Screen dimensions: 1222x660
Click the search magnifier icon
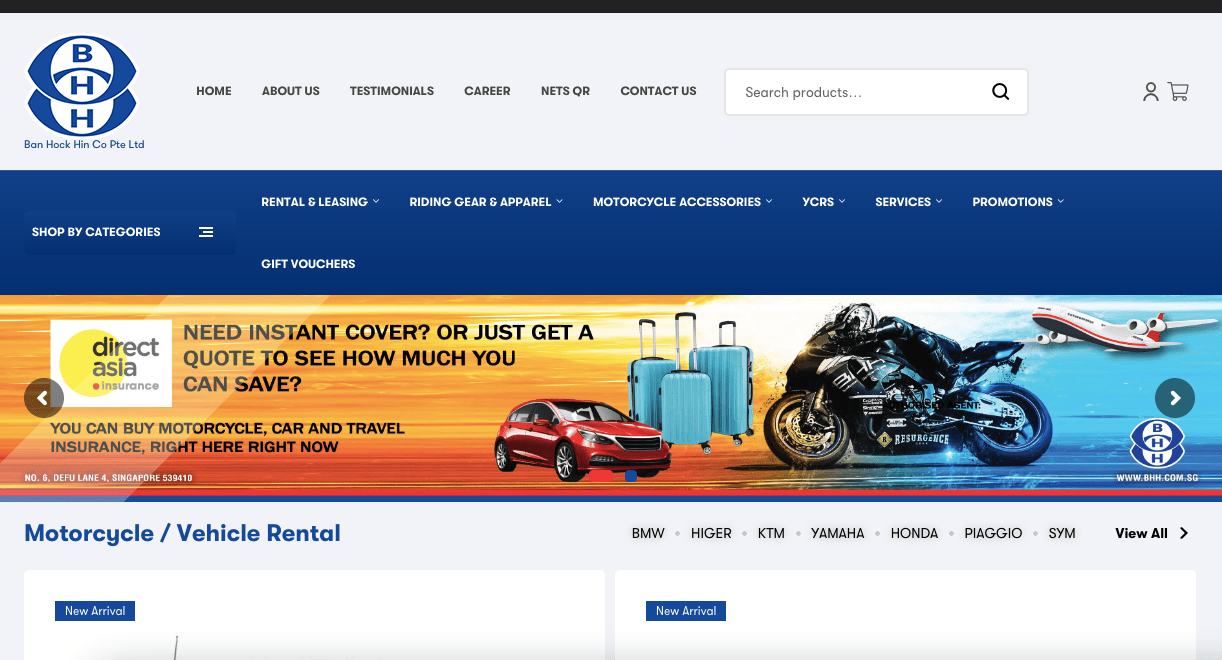click(x=1000, y=92)
